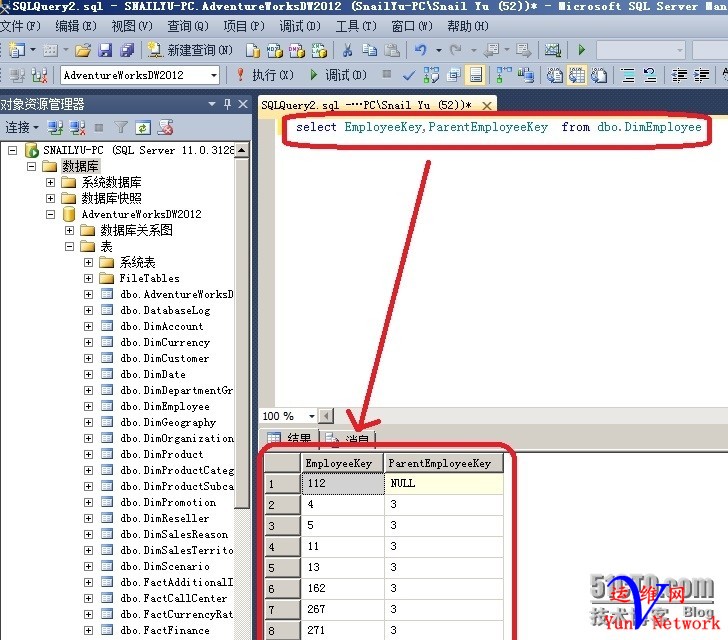This screenshot has height=640, width=728.
Task: Click the Paste clipboard icon
Action: coord(392,50)
